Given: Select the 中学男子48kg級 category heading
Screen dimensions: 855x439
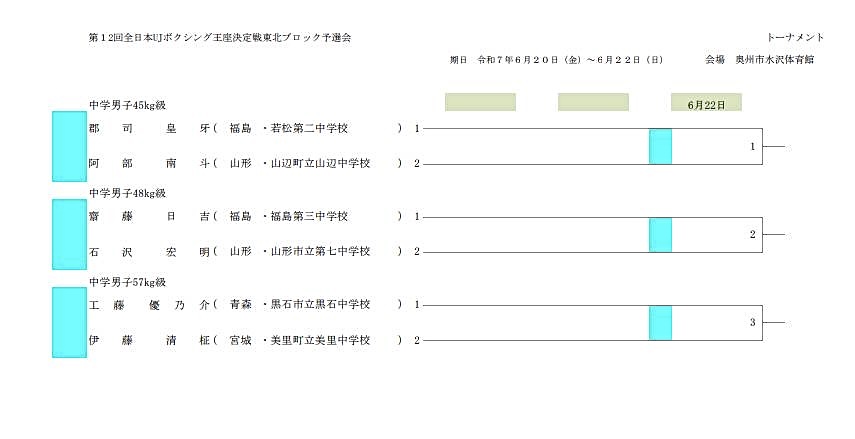Looking at the screenshot, I should (127, 192).
